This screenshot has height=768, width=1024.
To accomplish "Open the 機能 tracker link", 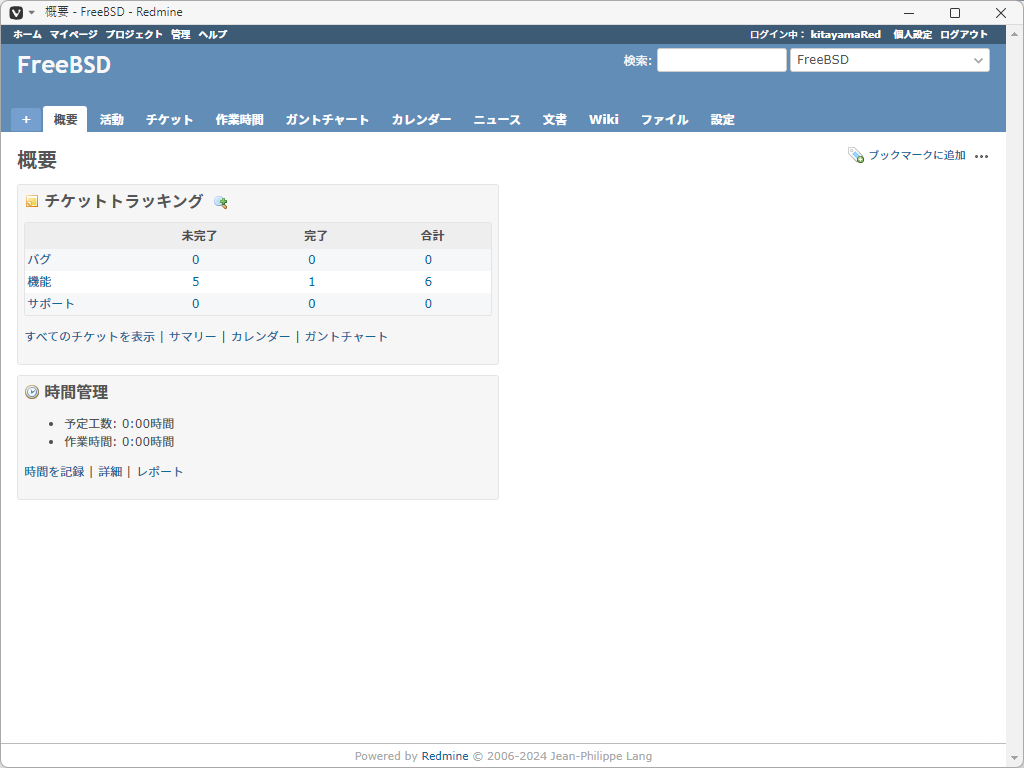I will (39, 281).
